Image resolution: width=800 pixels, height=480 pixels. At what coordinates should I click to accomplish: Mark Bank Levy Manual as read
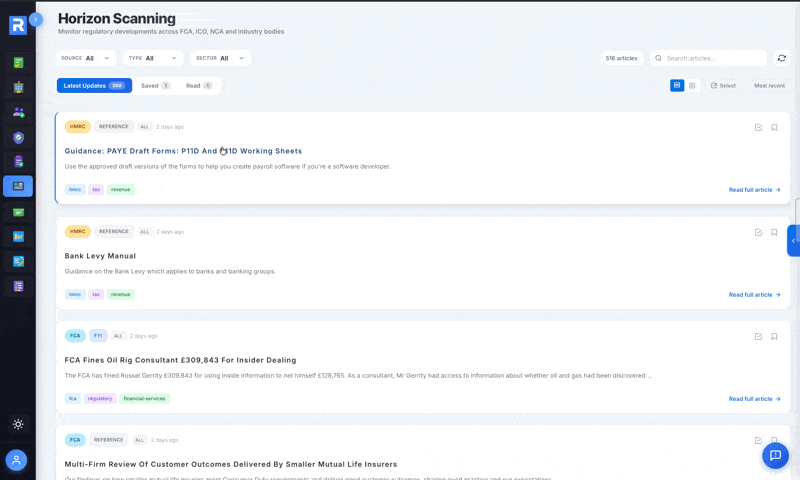[x=758, y=233]
